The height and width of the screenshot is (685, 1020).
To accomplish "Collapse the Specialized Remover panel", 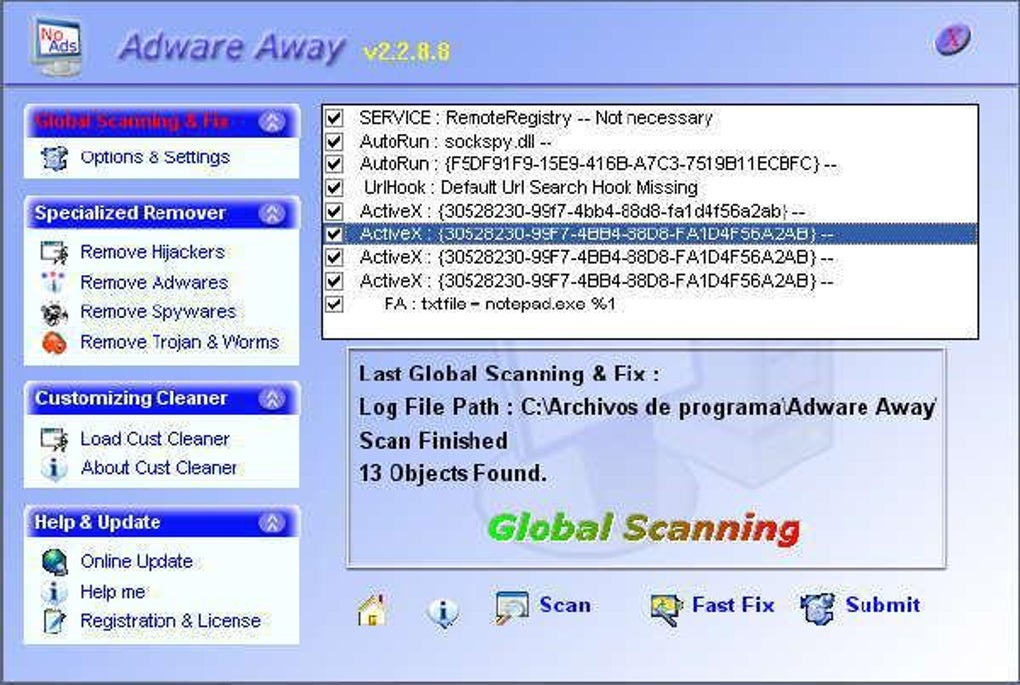I will coord(272,213).
